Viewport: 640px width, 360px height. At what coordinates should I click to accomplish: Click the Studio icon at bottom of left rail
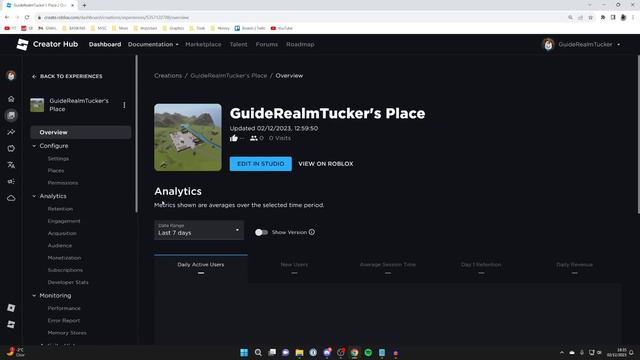[11, 324]
